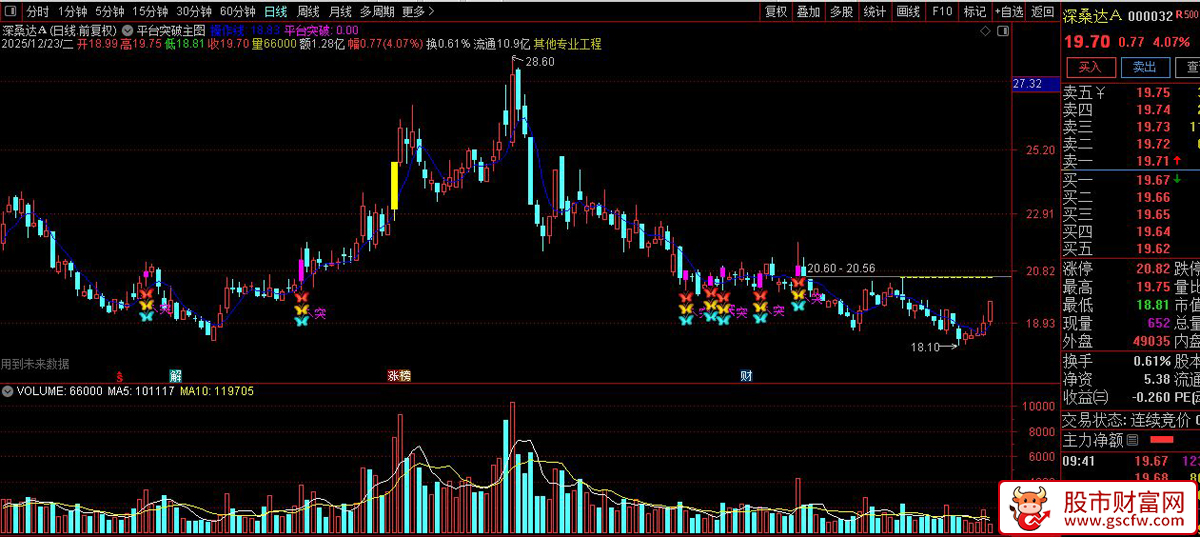Click the 主力净额 list icon

(x=1132, y=440)
